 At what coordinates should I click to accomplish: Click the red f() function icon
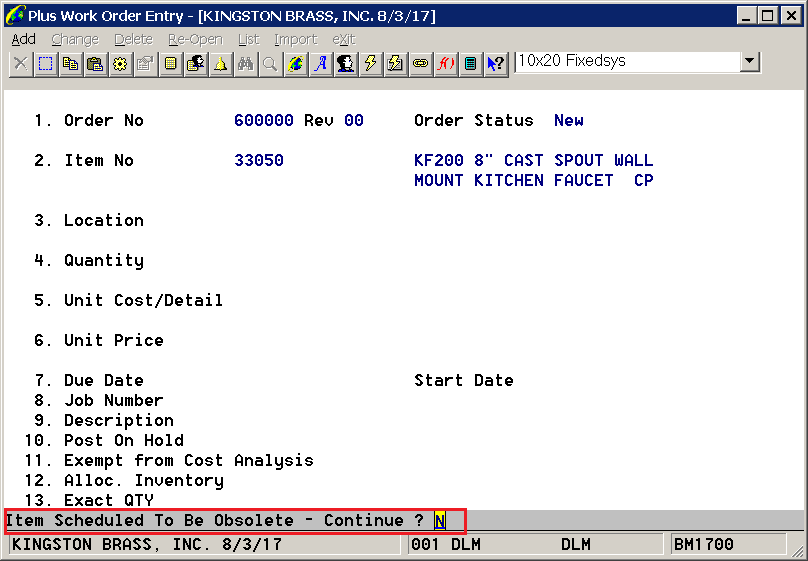tap(445, 64)
